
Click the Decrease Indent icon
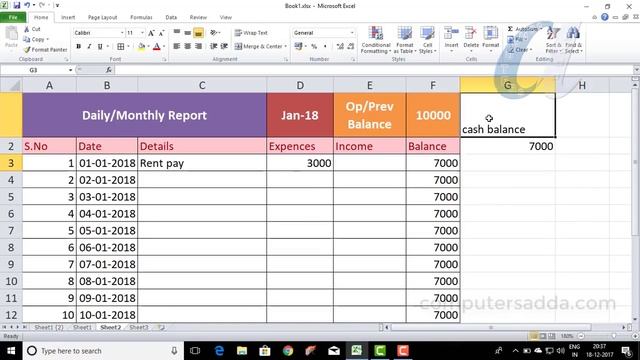[213, 47]
